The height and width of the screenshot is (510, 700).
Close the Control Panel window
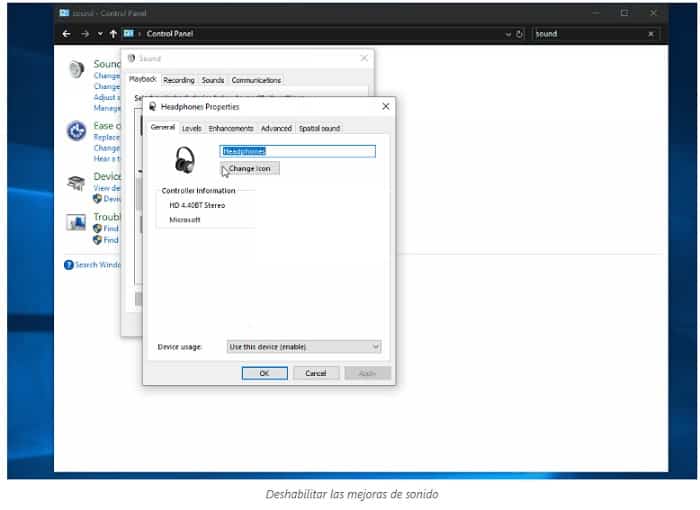(653, 13)
